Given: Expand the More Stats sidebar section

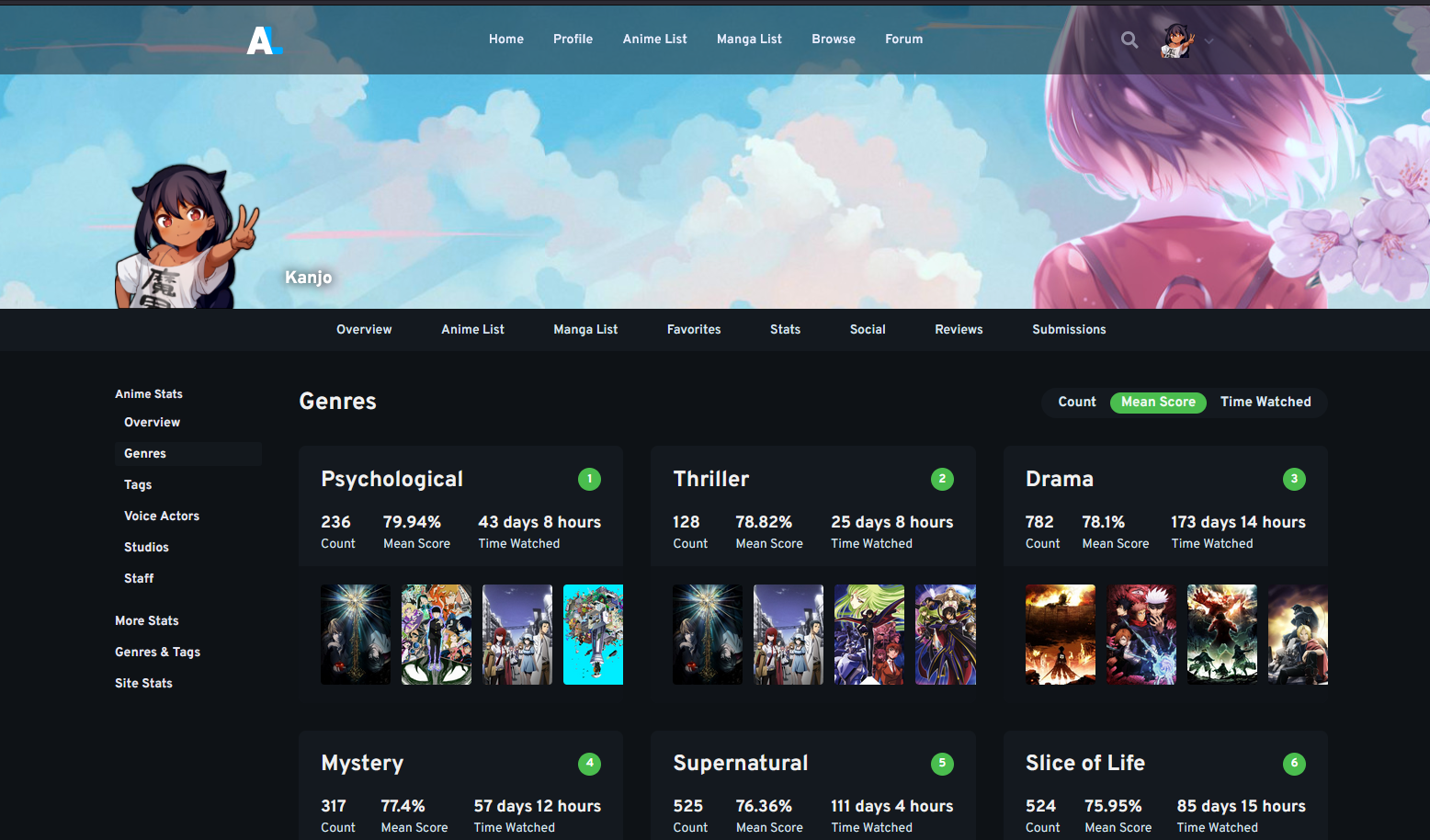Looking at the screenshot, I should point(147,620).
